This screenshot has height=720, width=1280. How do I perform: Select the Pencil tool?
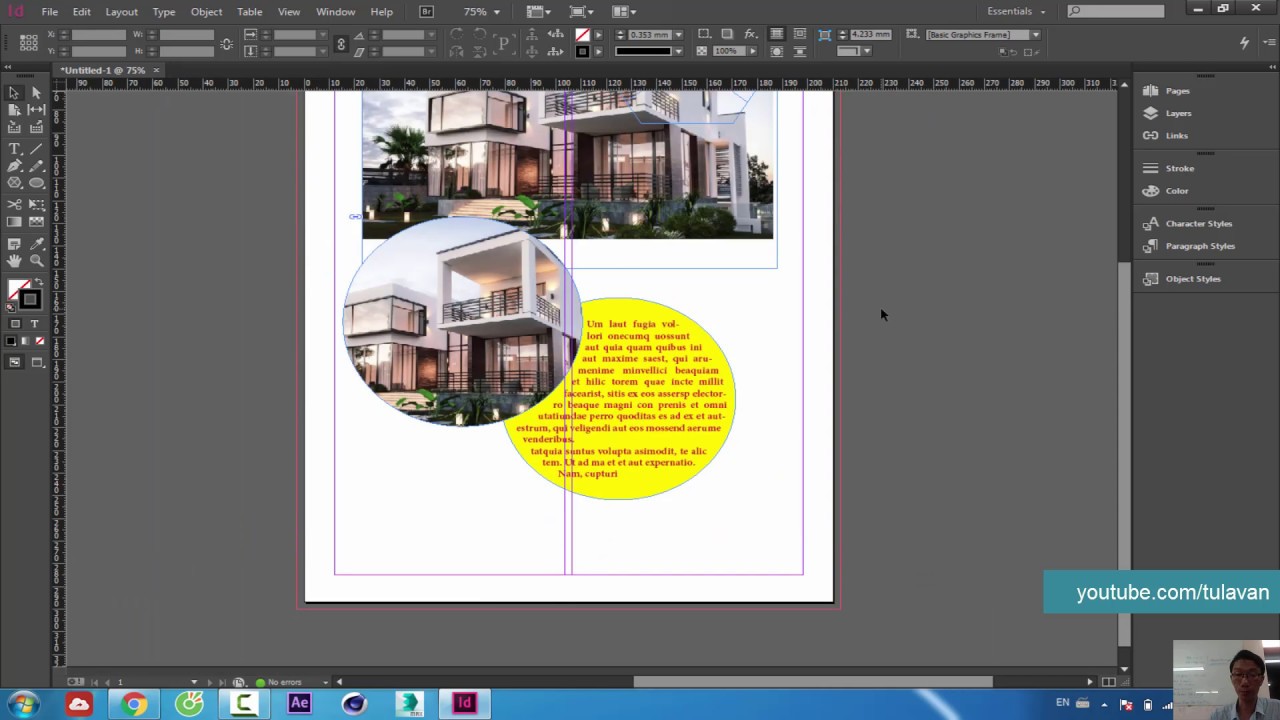pos(36,165)
